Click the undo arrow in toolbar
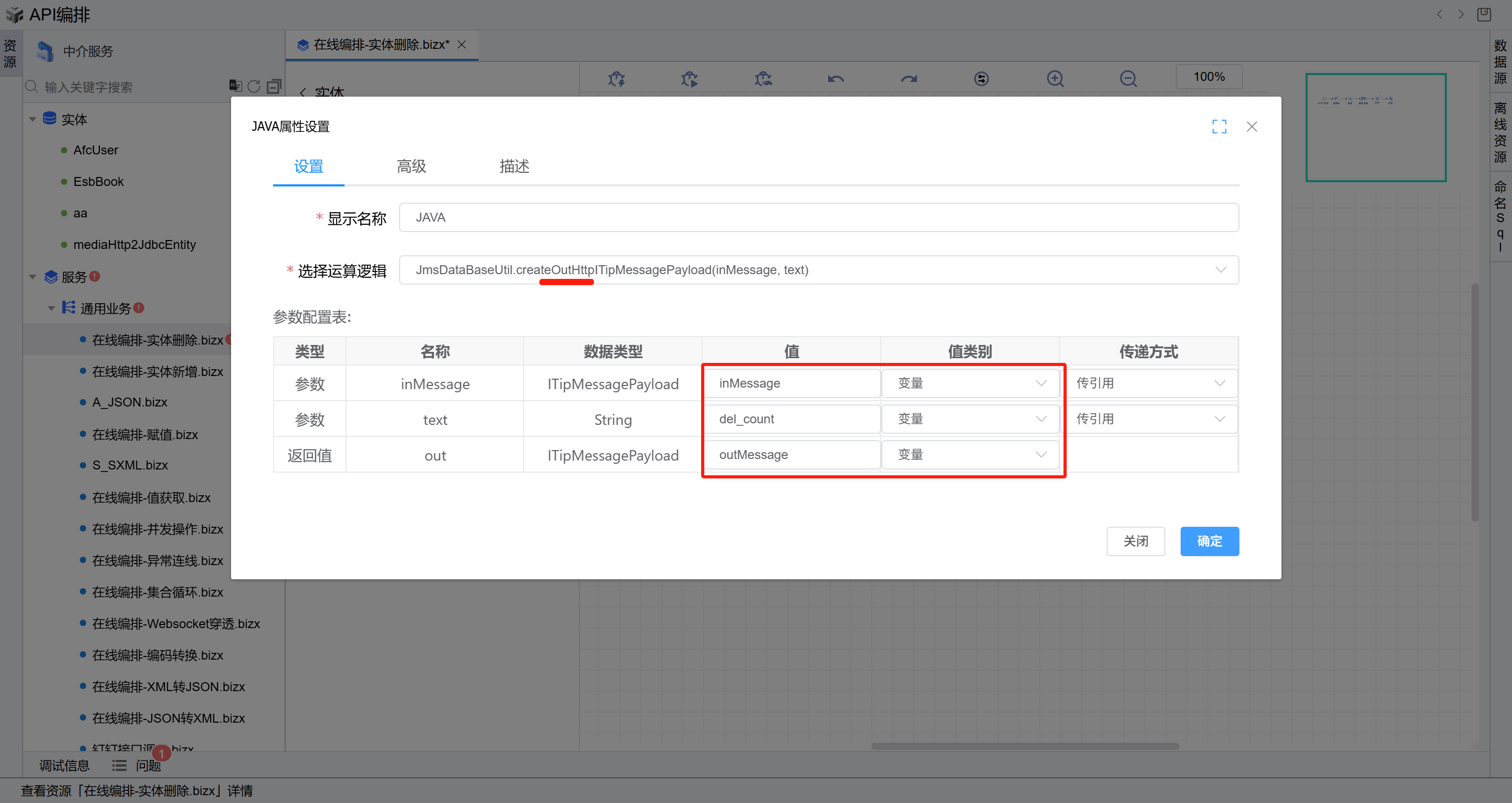Image resolution: width=1512 pixels, height=803 pixels. pyautogui.click(x=836, y=79)
